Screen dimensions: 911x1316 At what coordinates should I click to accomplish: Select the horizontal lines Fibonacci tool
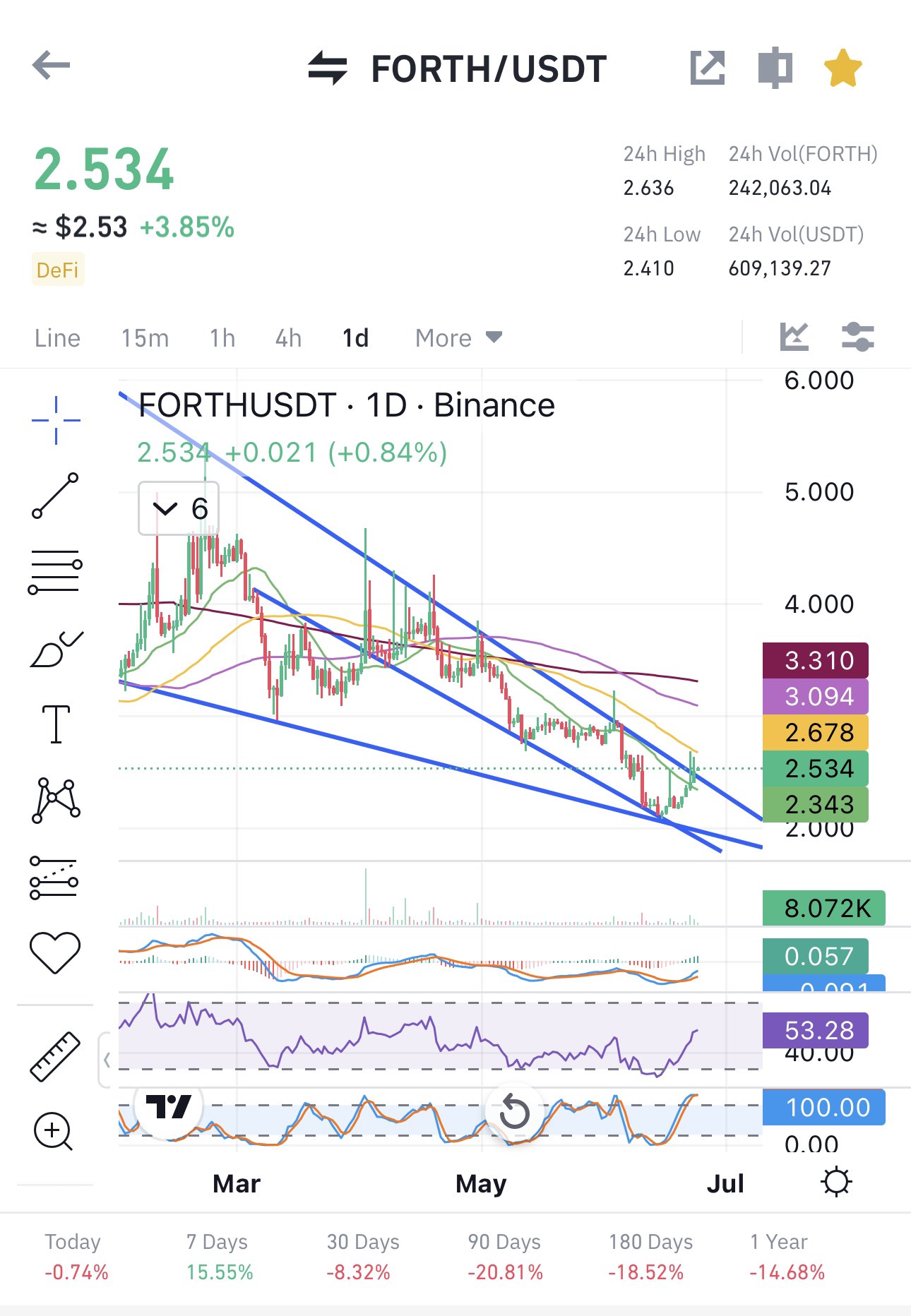point(55,572)
